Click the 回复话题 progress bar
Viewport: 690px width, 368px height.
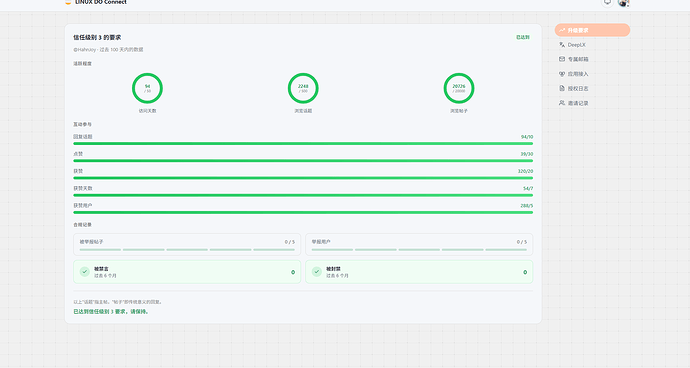point(303,144)
